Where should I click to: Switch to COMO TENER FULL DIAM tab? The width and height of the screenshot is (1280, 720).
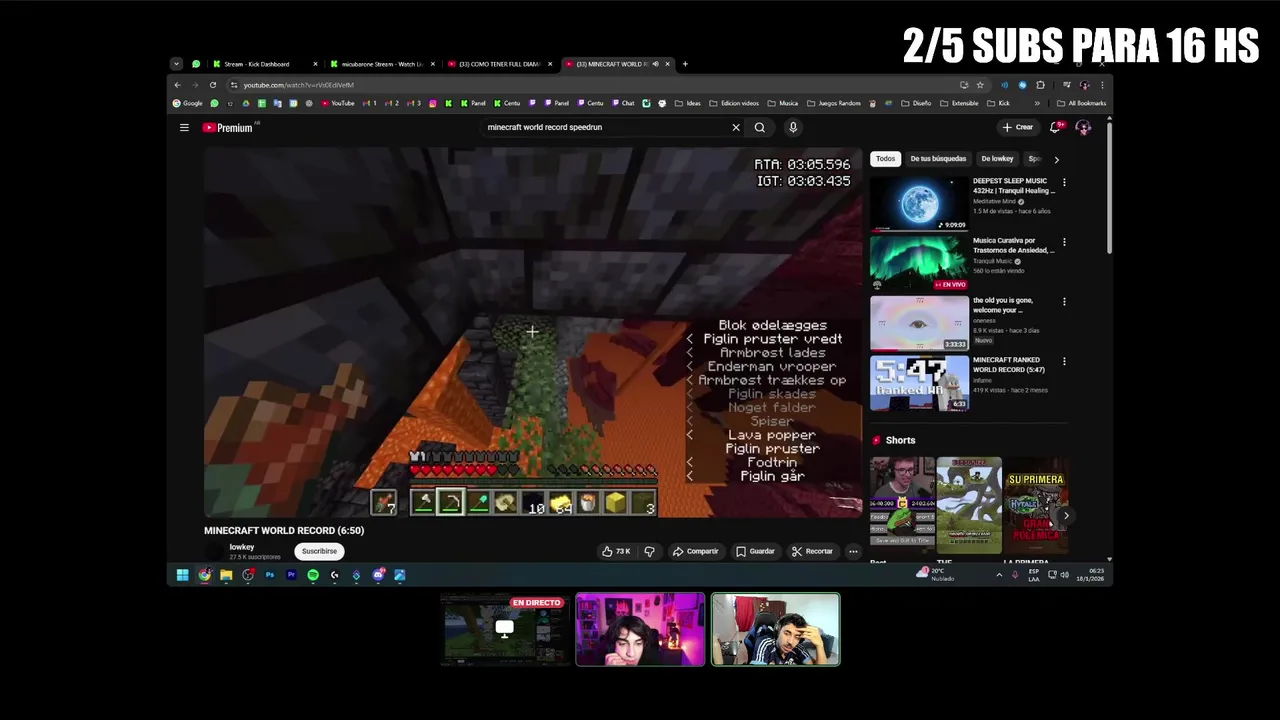(x=500, y=64)
